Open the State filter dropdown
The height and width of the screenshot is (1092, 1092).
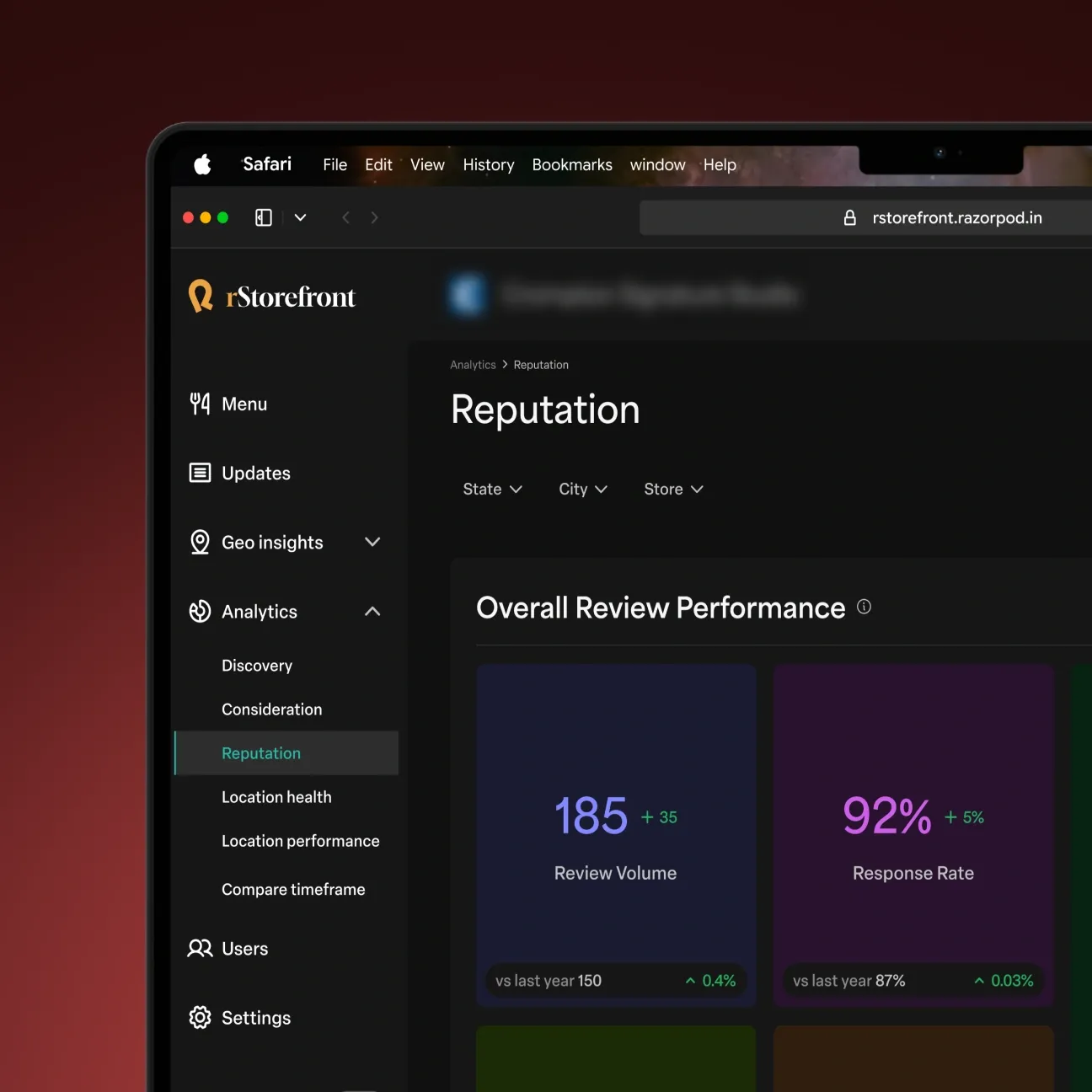[x=493, y=490]
